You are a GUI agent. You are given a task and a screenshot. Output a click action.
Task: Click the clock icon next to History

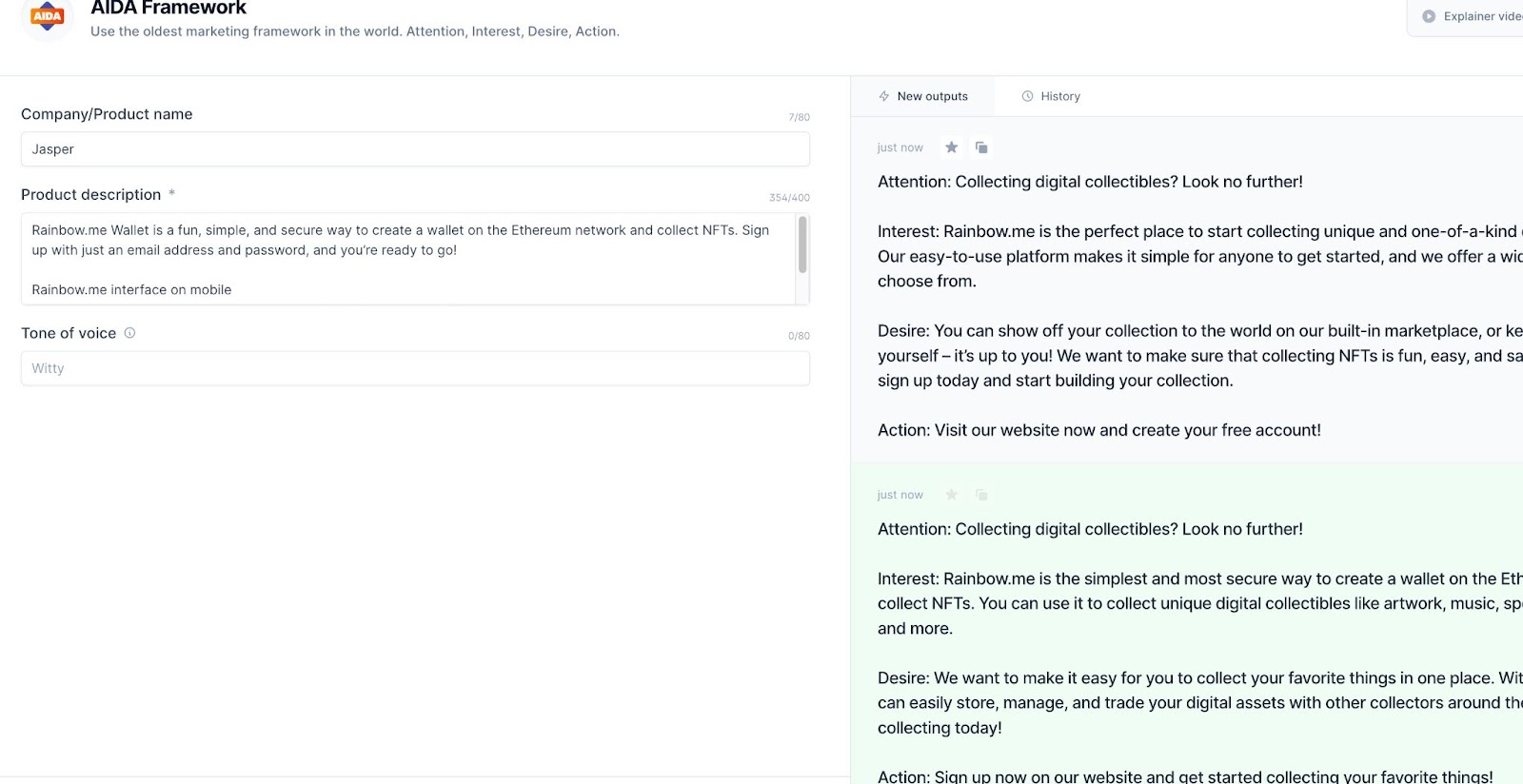(x=1027, y=96)
